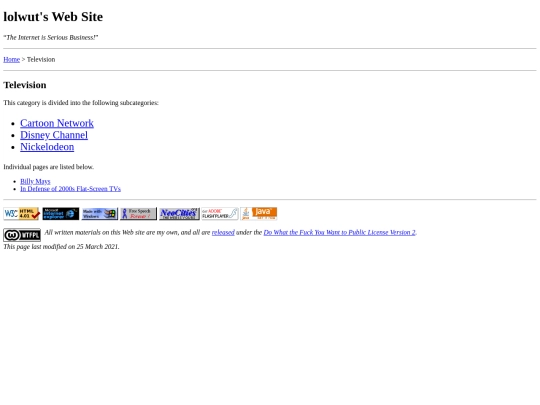Click the Java badge in the footer

[259, 214]
